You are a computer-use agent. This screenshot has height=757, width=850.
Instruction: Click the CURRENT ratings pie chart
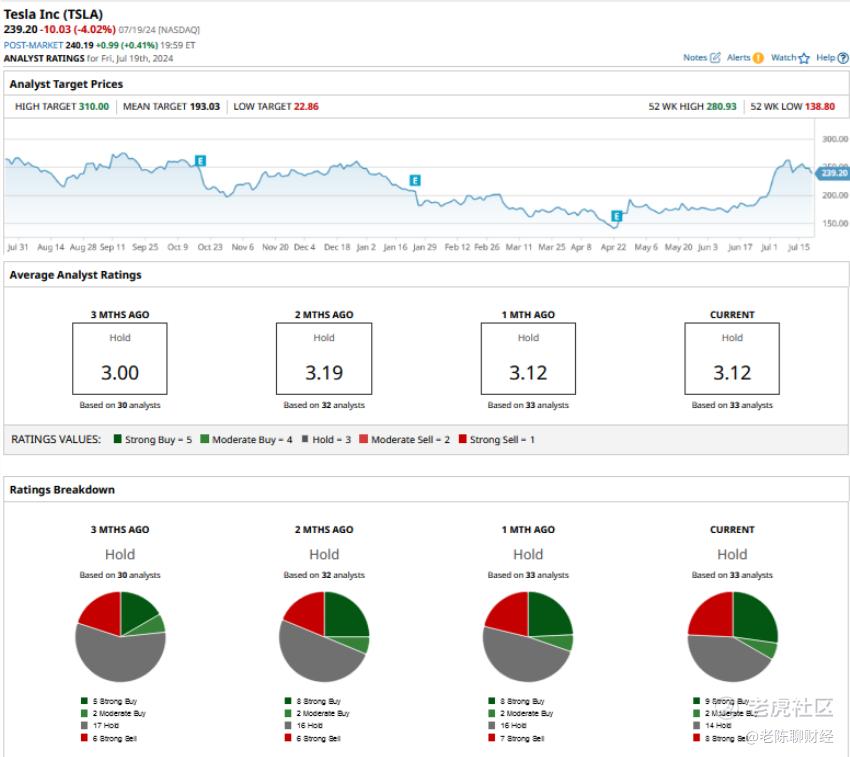(x=732, y=637)
